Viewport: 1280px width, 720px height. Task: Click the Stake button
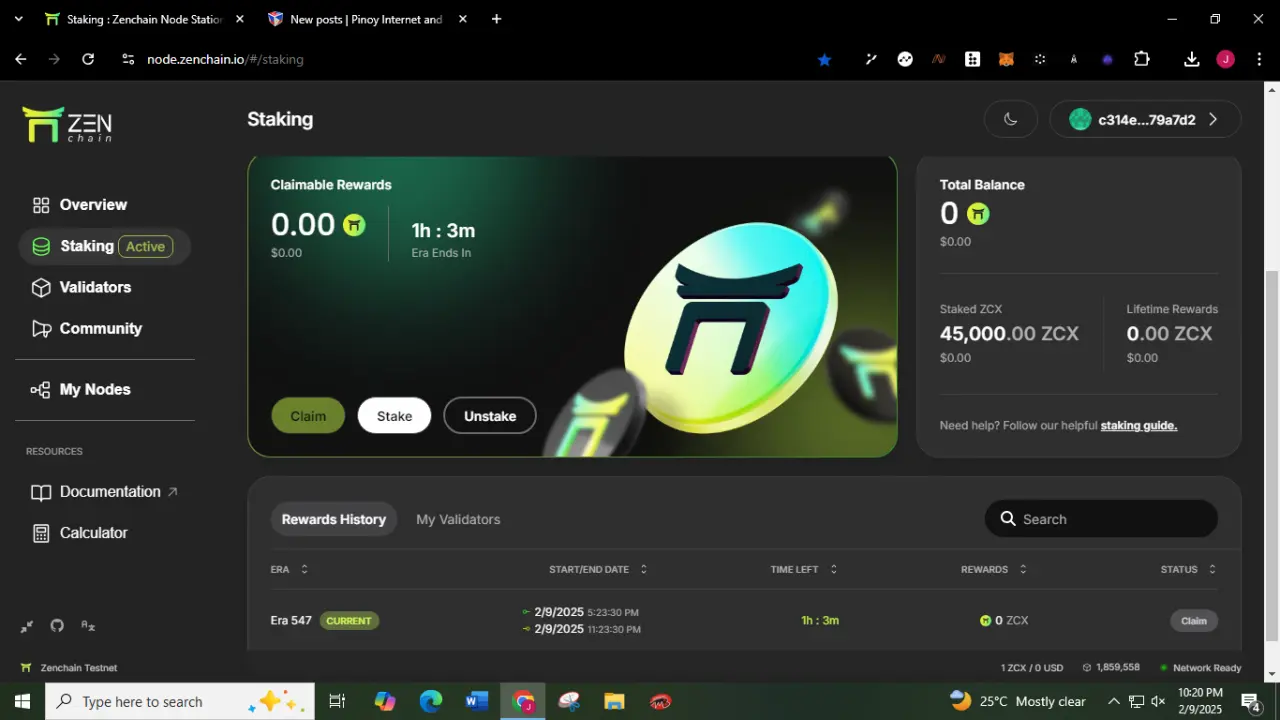(x=394, y=416)
